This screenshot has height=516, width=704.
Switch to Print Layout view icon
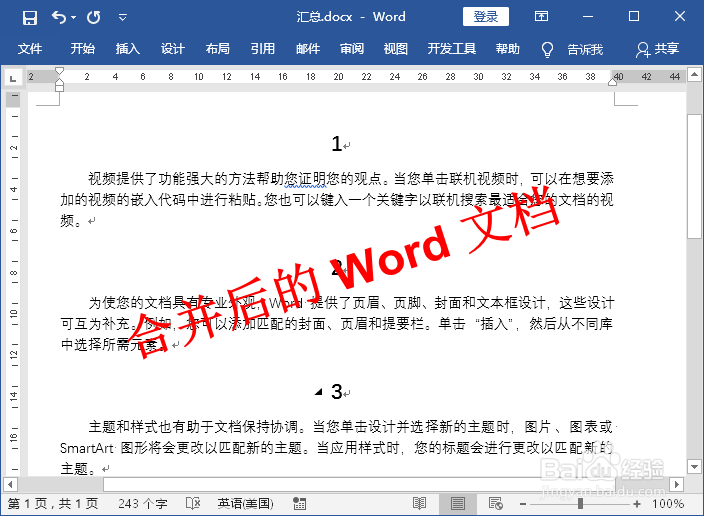pyautogui.click(x=458, y=504)
